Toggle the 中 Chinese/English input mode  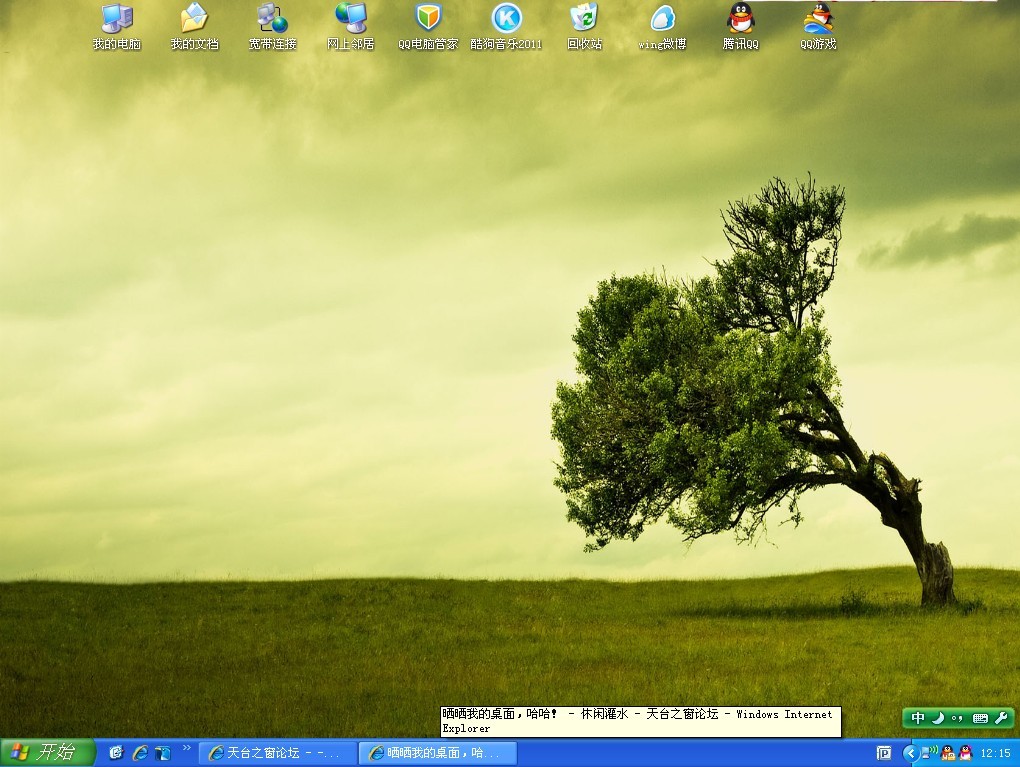(918, 718)
